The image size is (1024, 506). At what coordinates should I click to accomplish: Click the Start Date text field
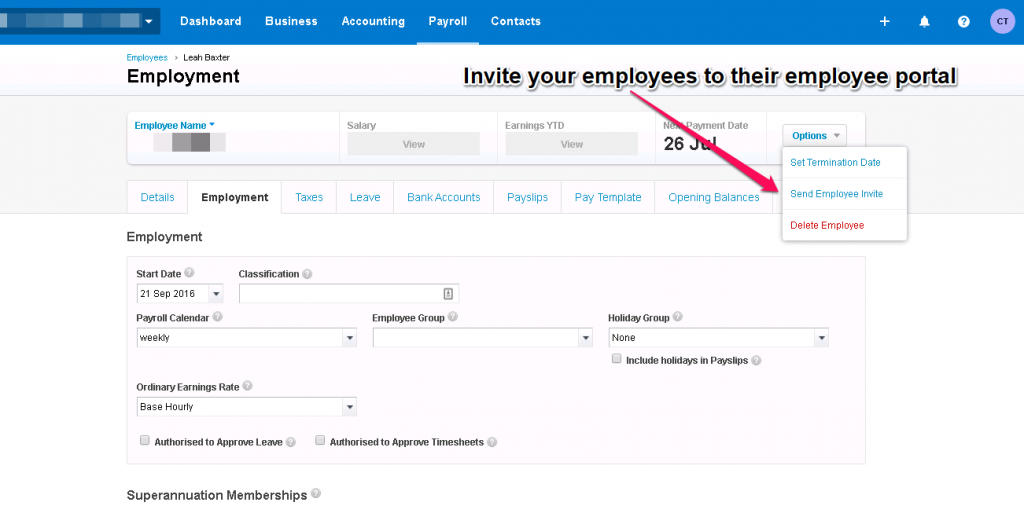click(x=172, y=294)
